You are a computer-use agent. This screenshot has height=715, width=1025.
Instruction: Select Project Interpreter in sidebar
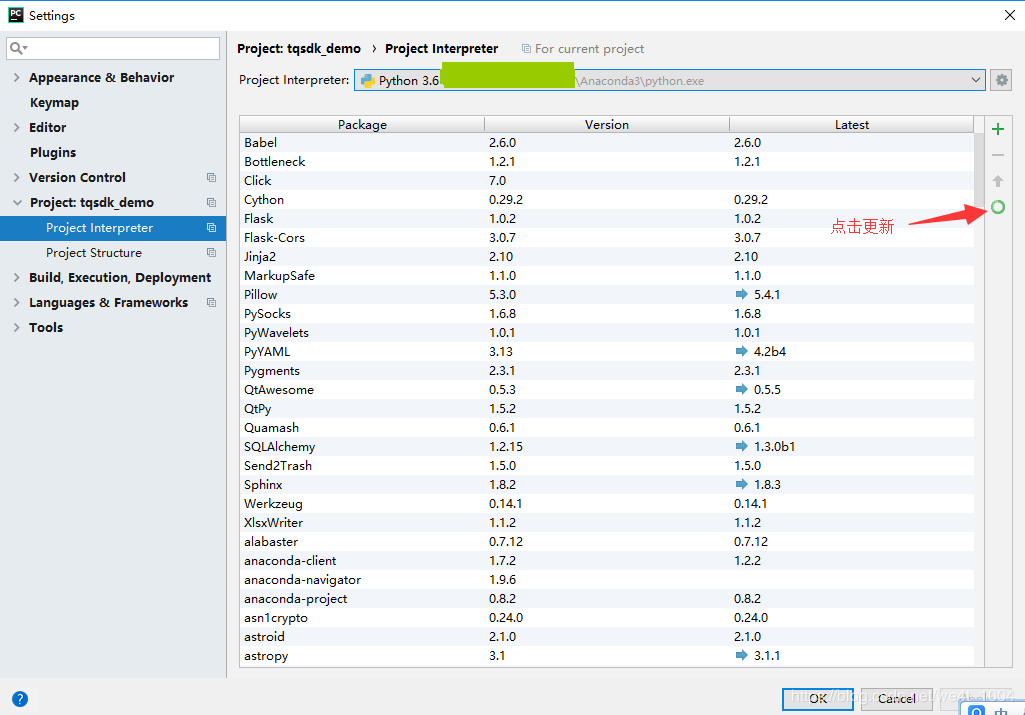pos(113,227)
